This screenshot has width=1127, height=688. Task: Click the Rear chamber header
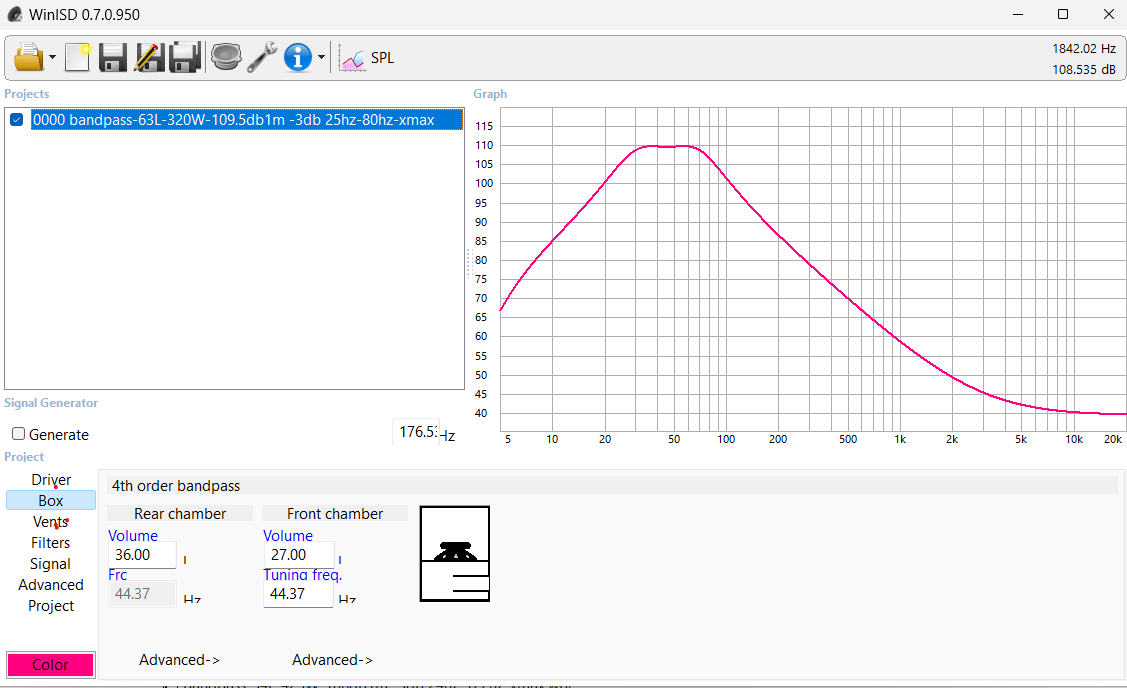coord(180,513)
